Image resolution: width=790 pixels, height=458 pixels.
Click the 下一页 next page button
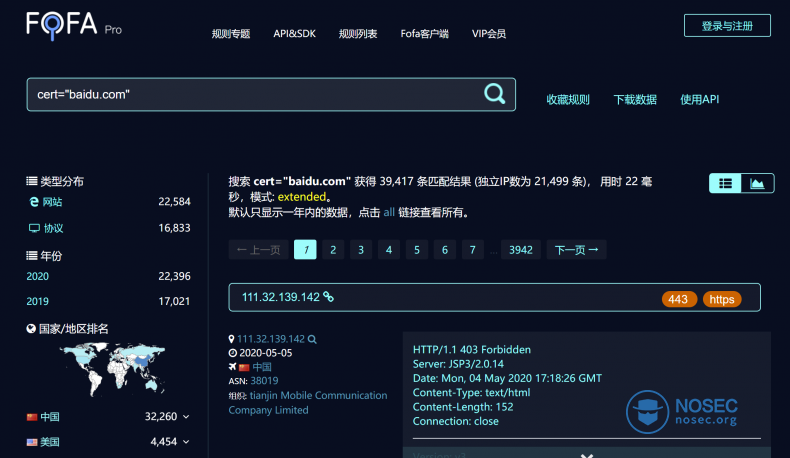[x=576, y=249]
